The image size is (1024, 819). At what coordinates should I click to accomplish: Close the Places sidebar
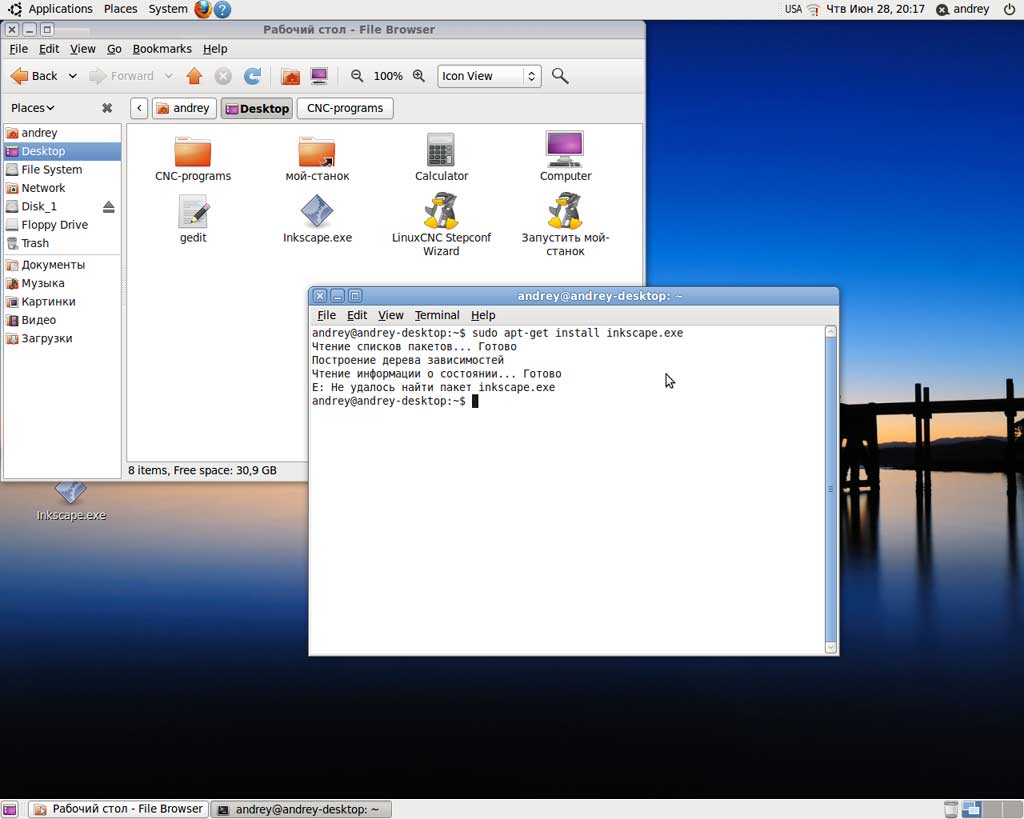click(107, 108)
